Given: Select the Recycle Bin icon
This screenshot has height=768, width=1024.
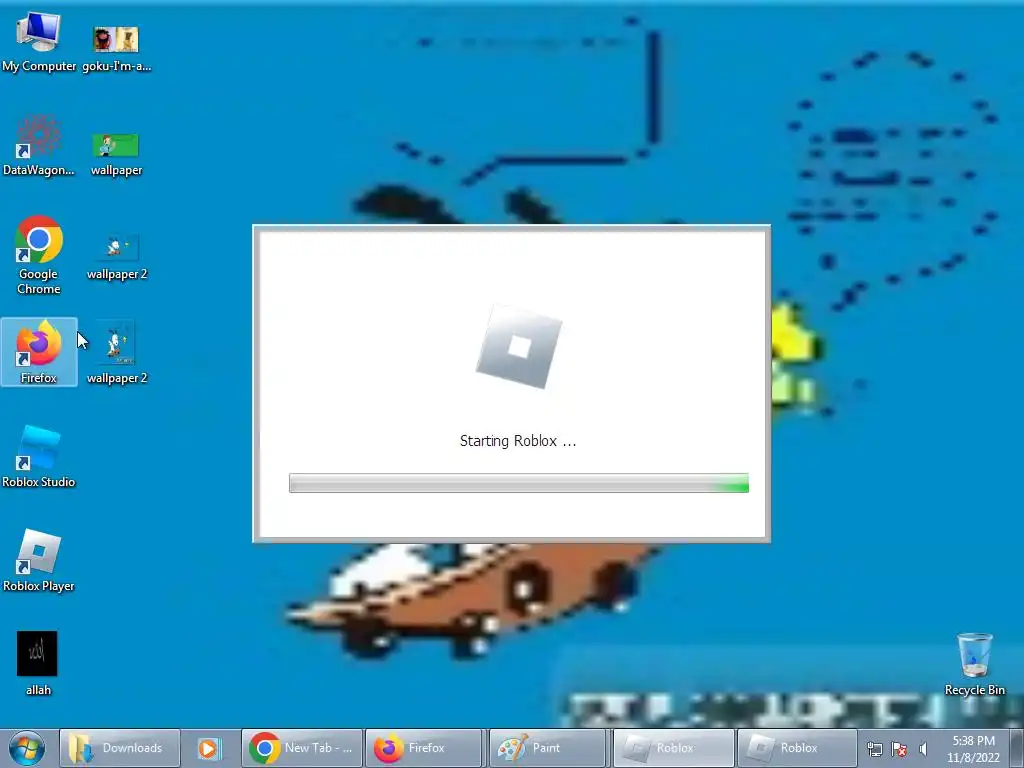Looking at the screenshot, I should [974, 664].
